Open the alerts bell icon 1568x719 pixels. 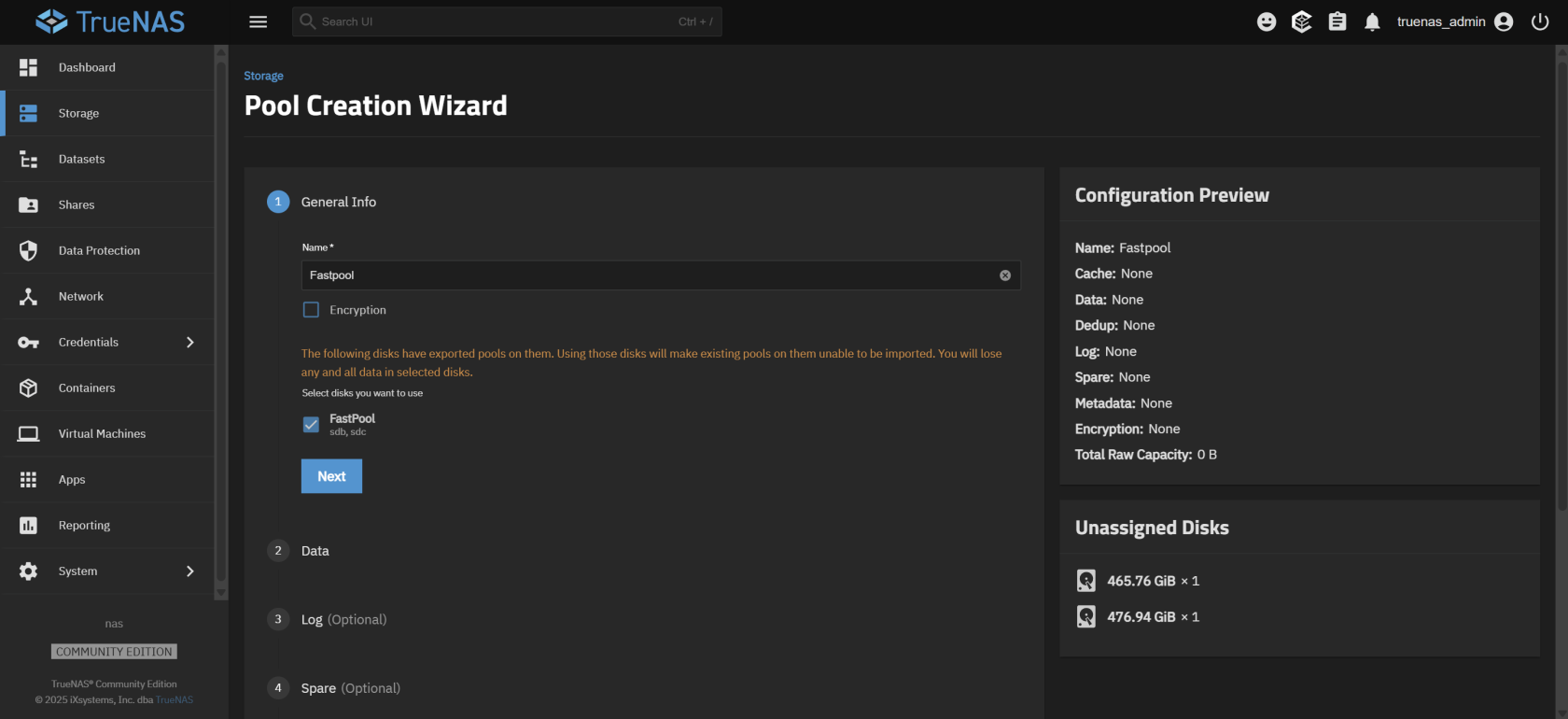(x=1371, y=21)
